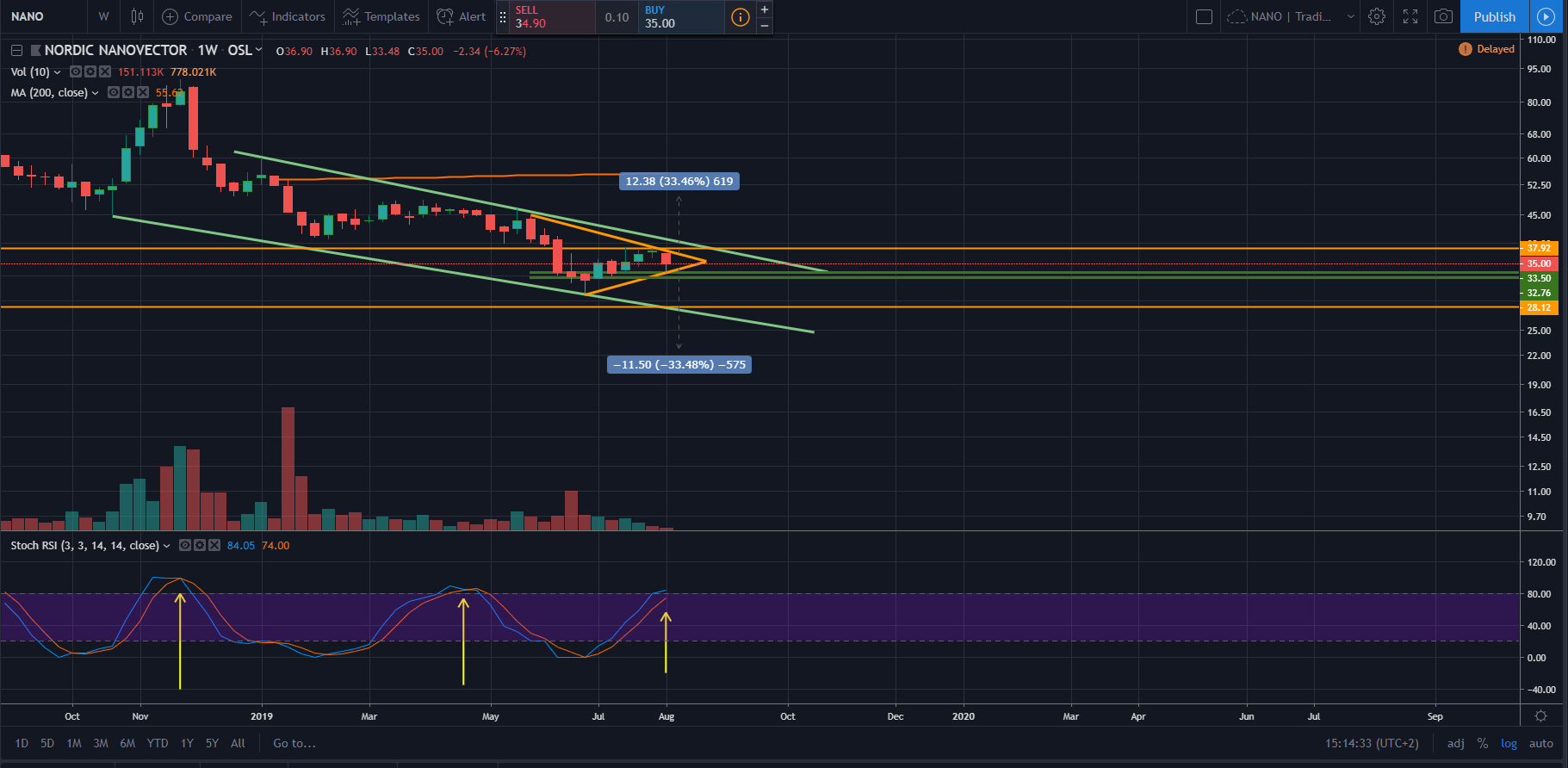
Task: Select the 1Y time range
Action: [x=187, y=743]
